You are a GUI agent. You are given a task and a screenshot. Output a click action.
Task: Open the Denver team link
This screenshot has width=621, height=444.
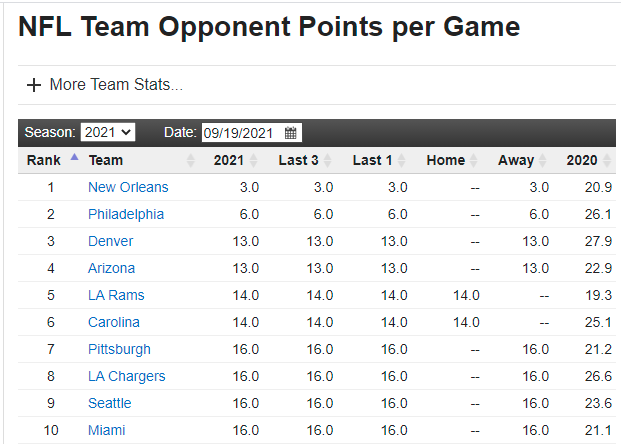[x=110, y=241]
